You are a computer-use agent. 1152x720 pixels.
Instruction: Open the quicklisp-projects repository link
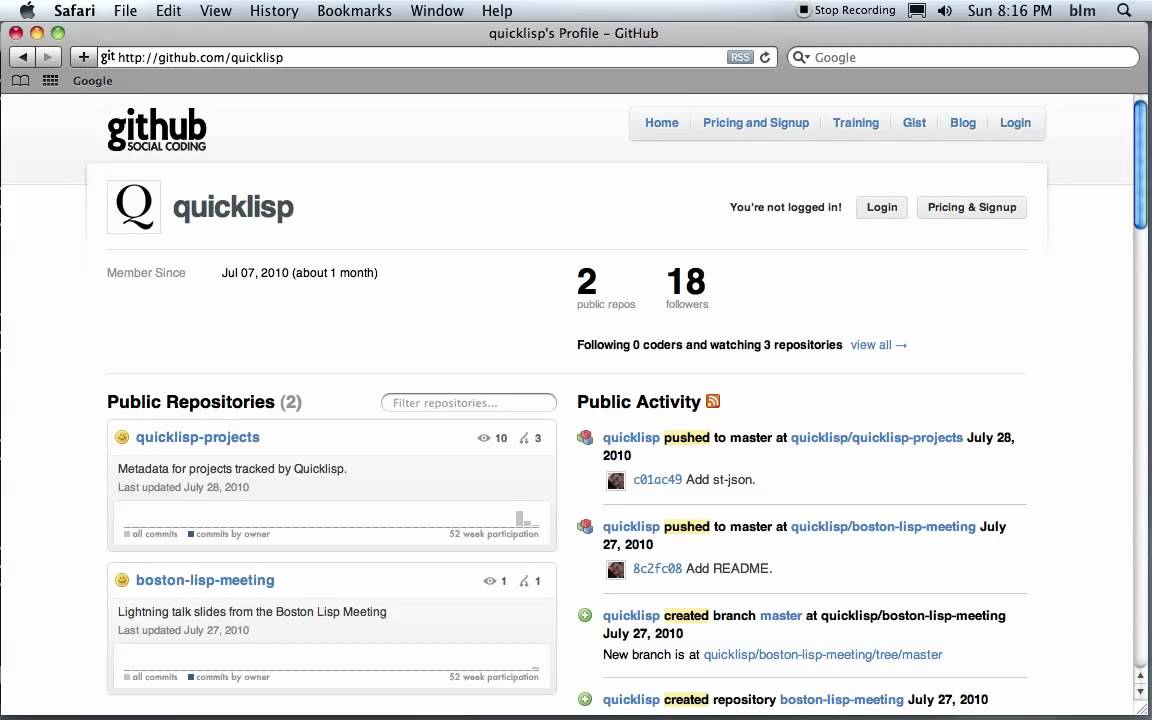click(x=198, y=437)
